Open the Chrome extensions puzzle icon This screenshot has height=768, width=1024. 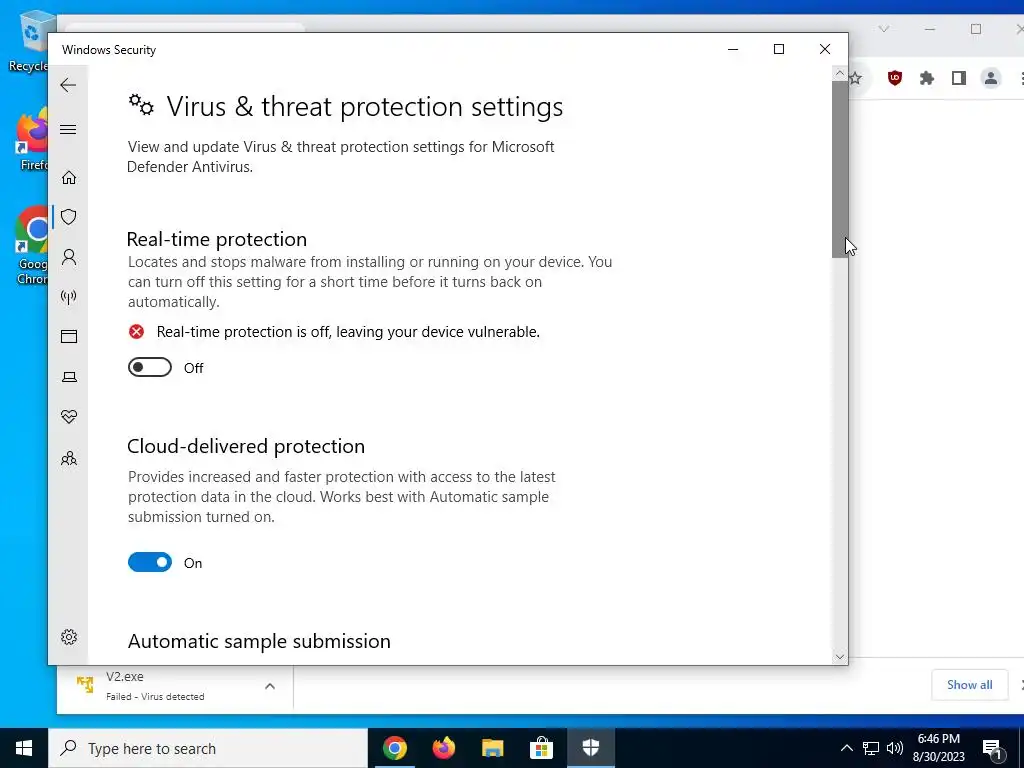click(x=927, y=78)
